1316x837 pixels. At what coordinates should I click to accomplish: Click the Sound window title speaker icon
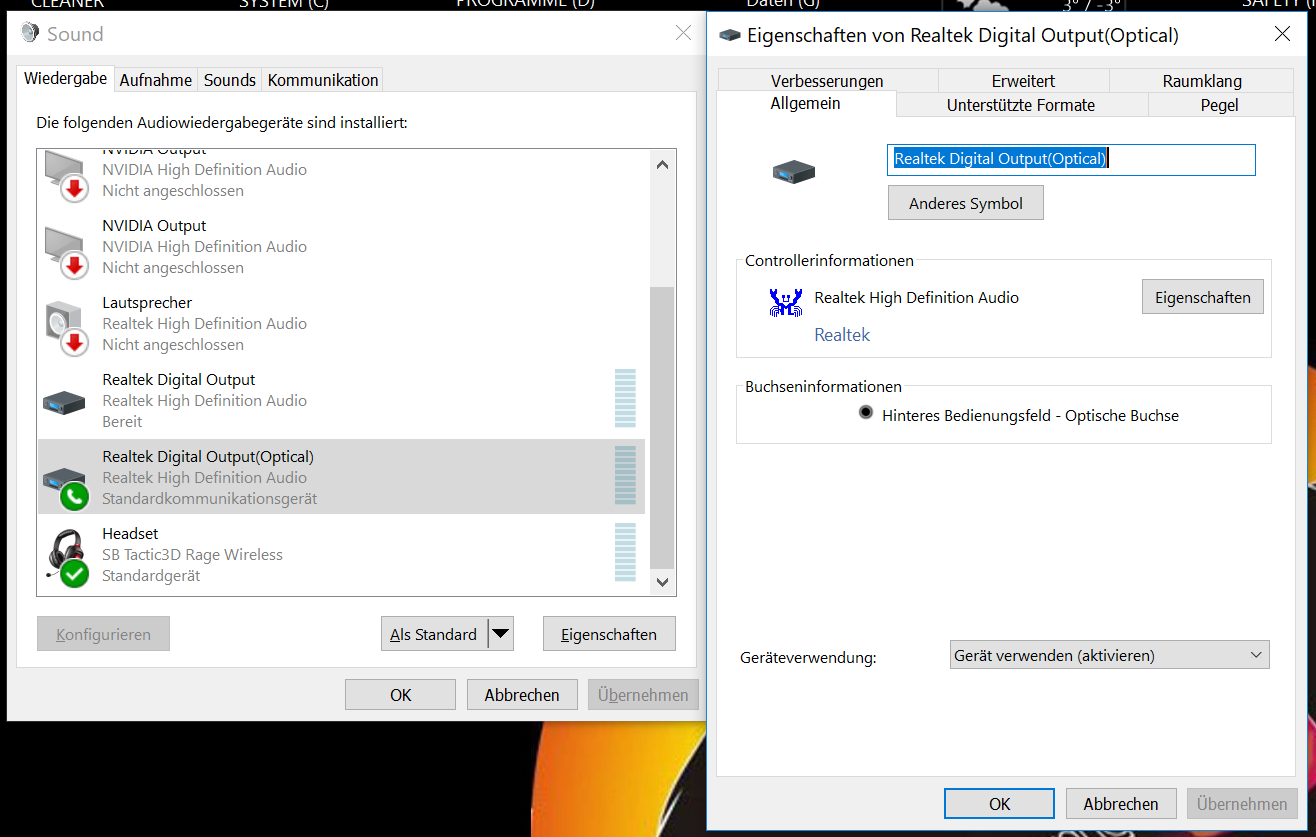(x=30, y=33)
